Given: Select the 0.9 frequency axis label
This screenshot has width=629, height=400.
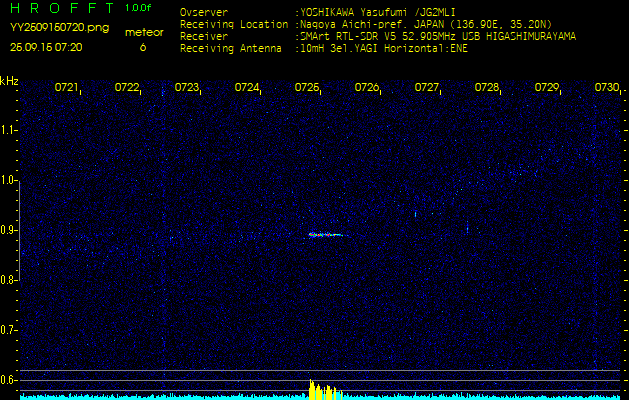Looking at the screenshot, I should click(9, 230).
